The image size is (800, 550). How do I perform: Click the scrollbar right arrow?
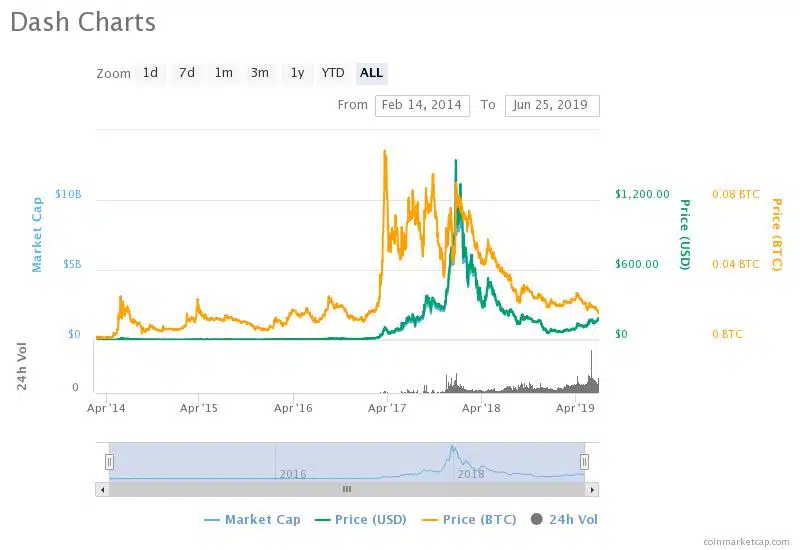pos(592,489)
